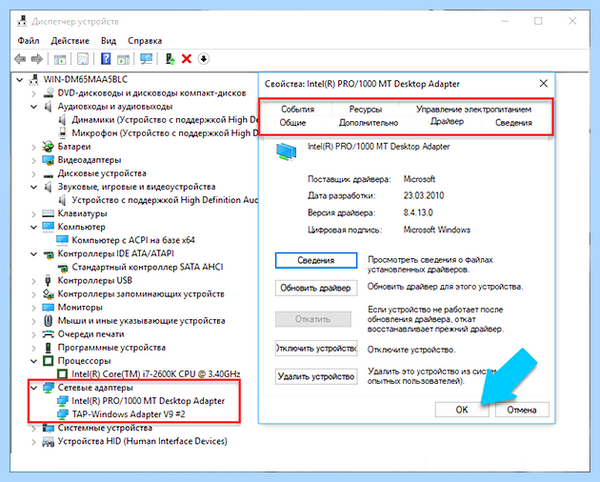Image resolution: width=600 pixels, height=482 pixels.
Task: Select the Микрофон audio device entry
Action: (165, 133)
